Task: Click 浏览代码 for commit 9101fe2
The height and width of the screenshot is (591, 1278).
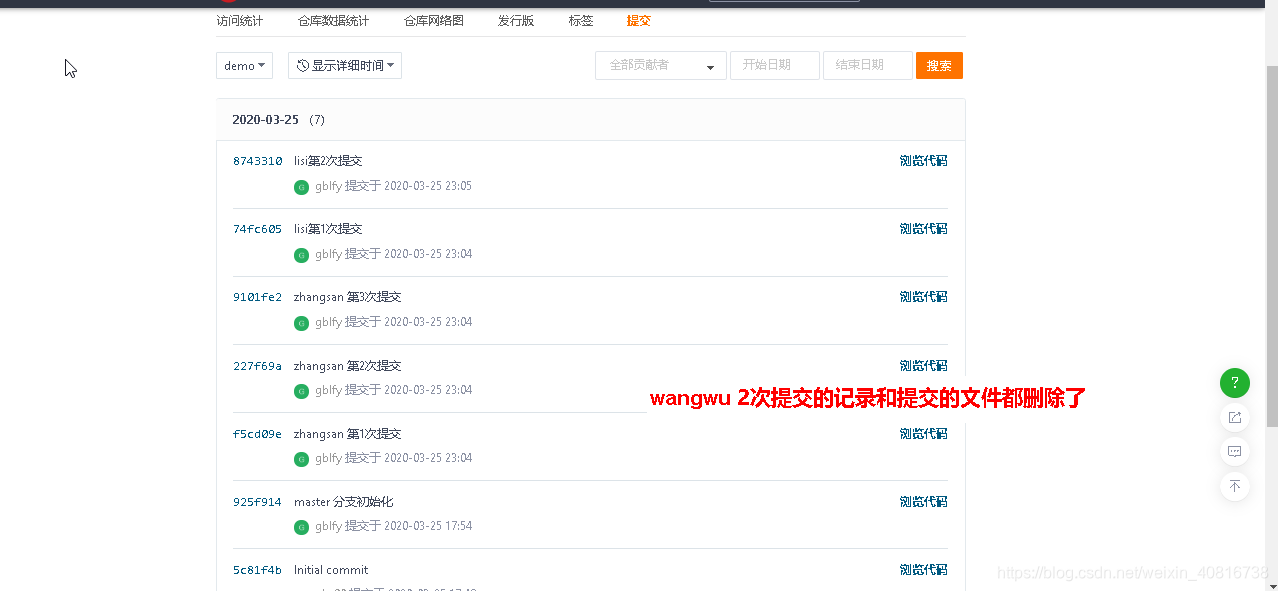Action: [x=923, y=297]
